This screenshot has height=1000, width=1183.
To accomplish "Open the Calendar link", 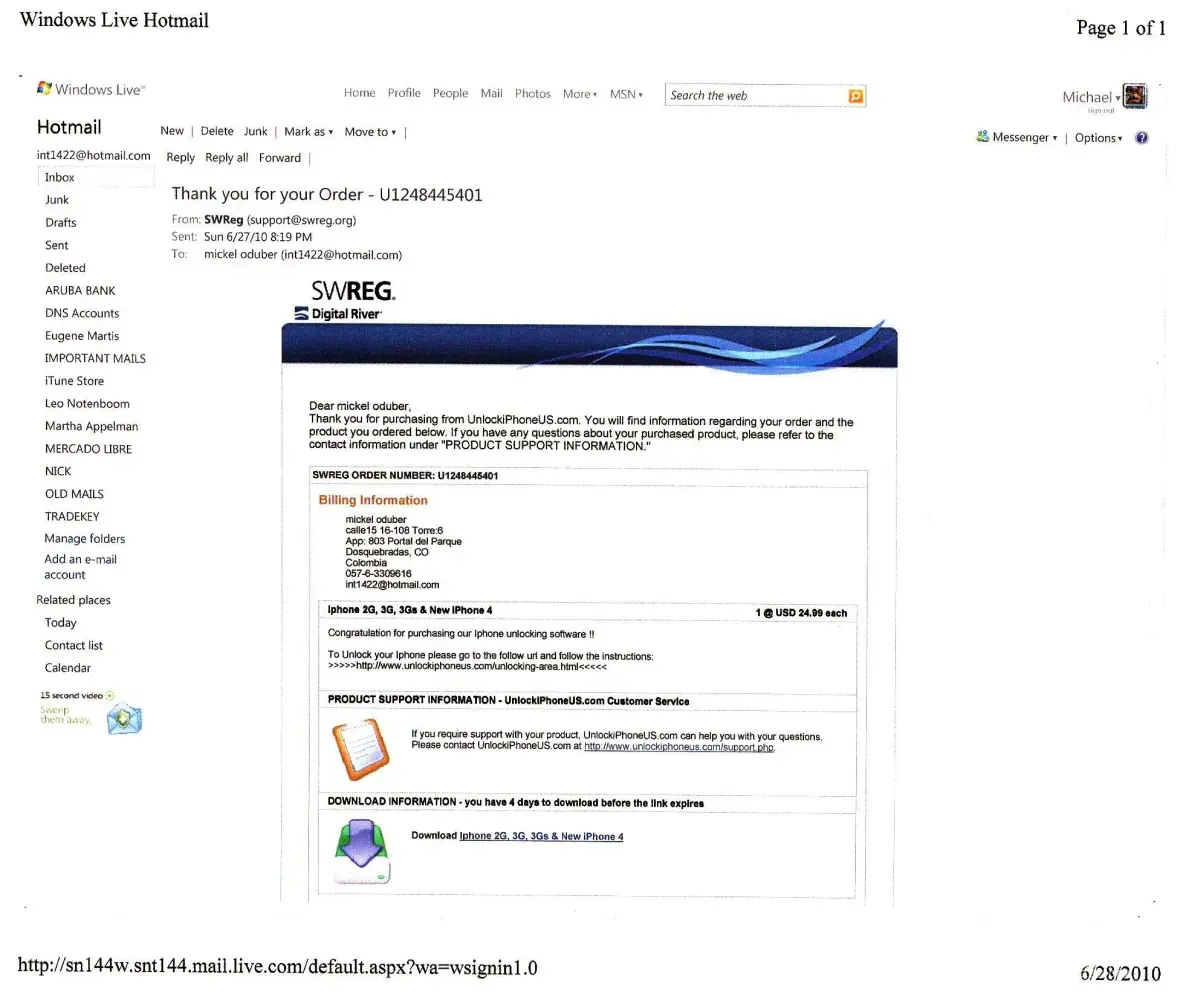I will (67, 667).
